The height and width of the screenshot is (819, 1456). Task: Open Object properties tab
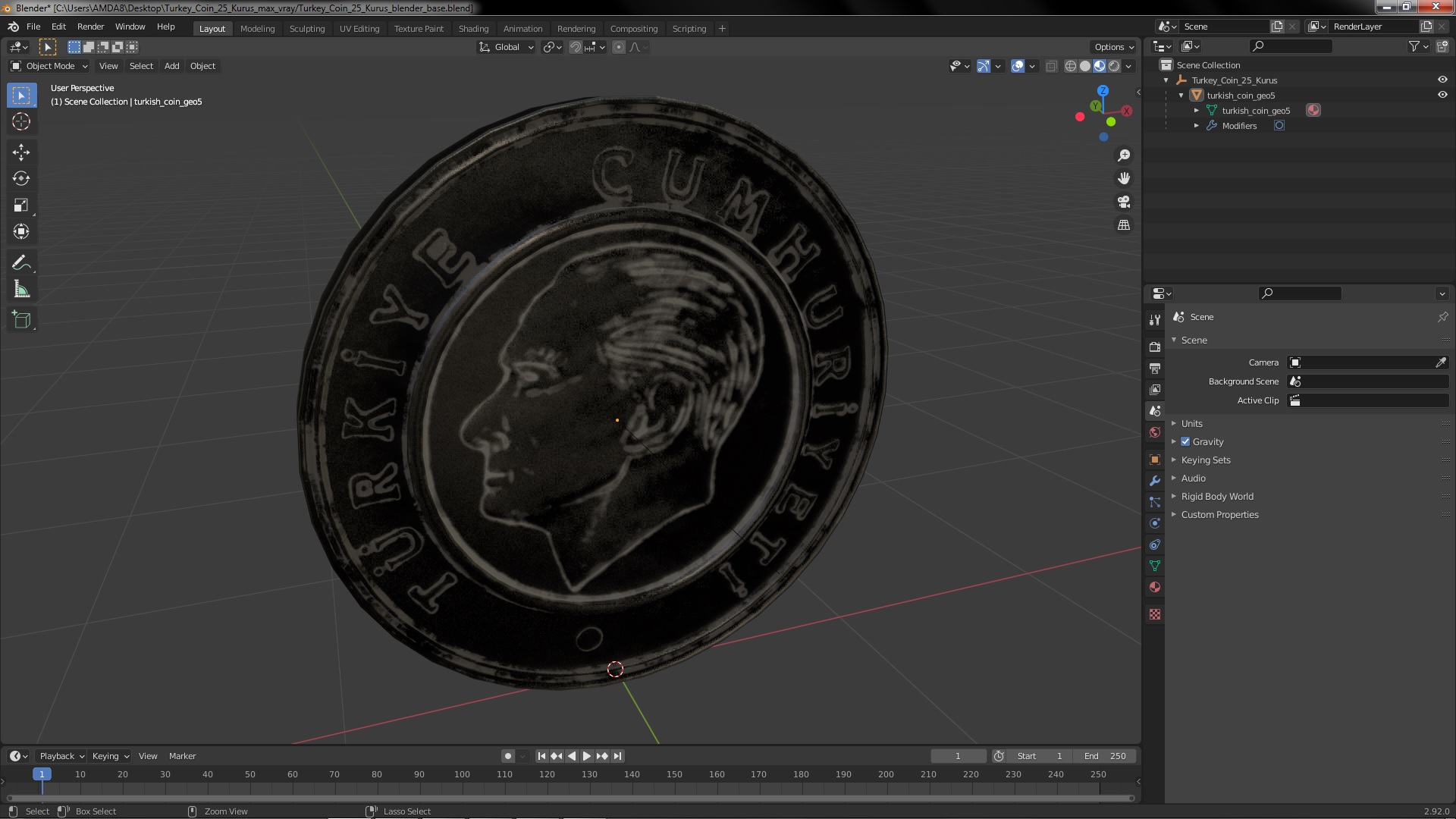(x=1154, y=460)
